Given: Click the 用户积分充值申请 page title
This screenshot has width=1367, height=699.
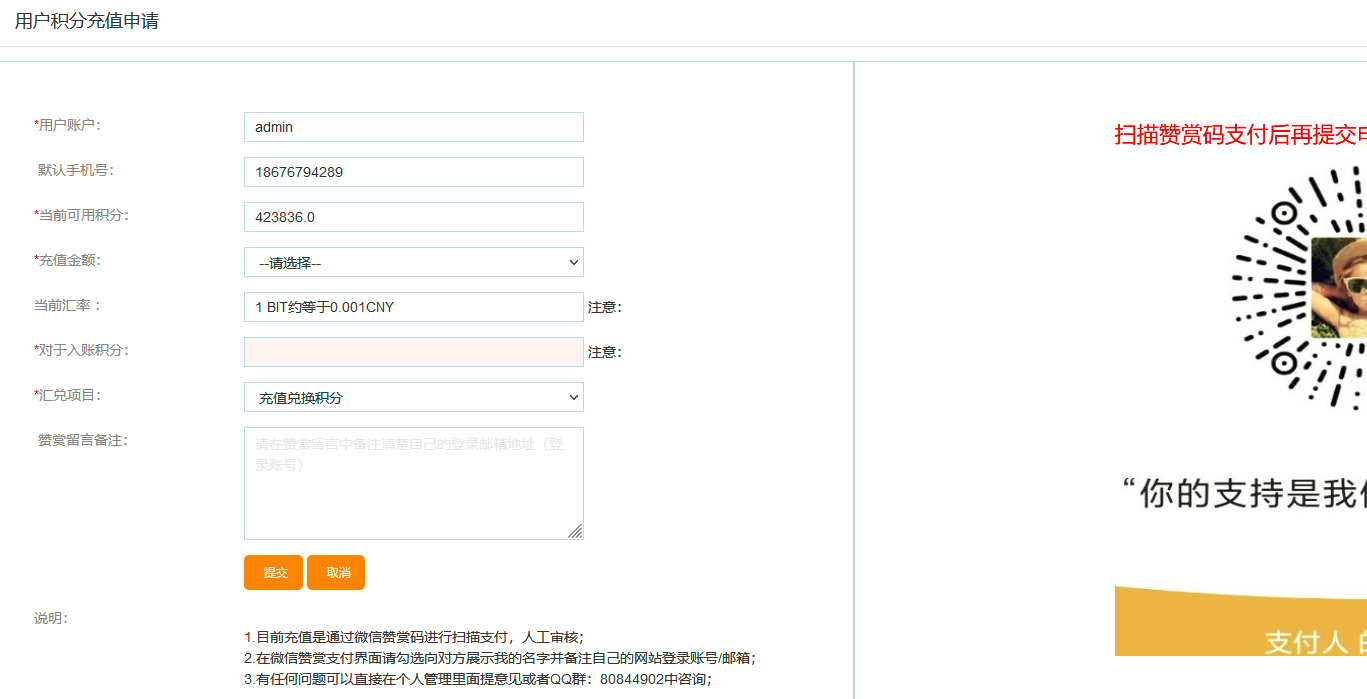Looking at the screenshot, I should click(87, 21).
